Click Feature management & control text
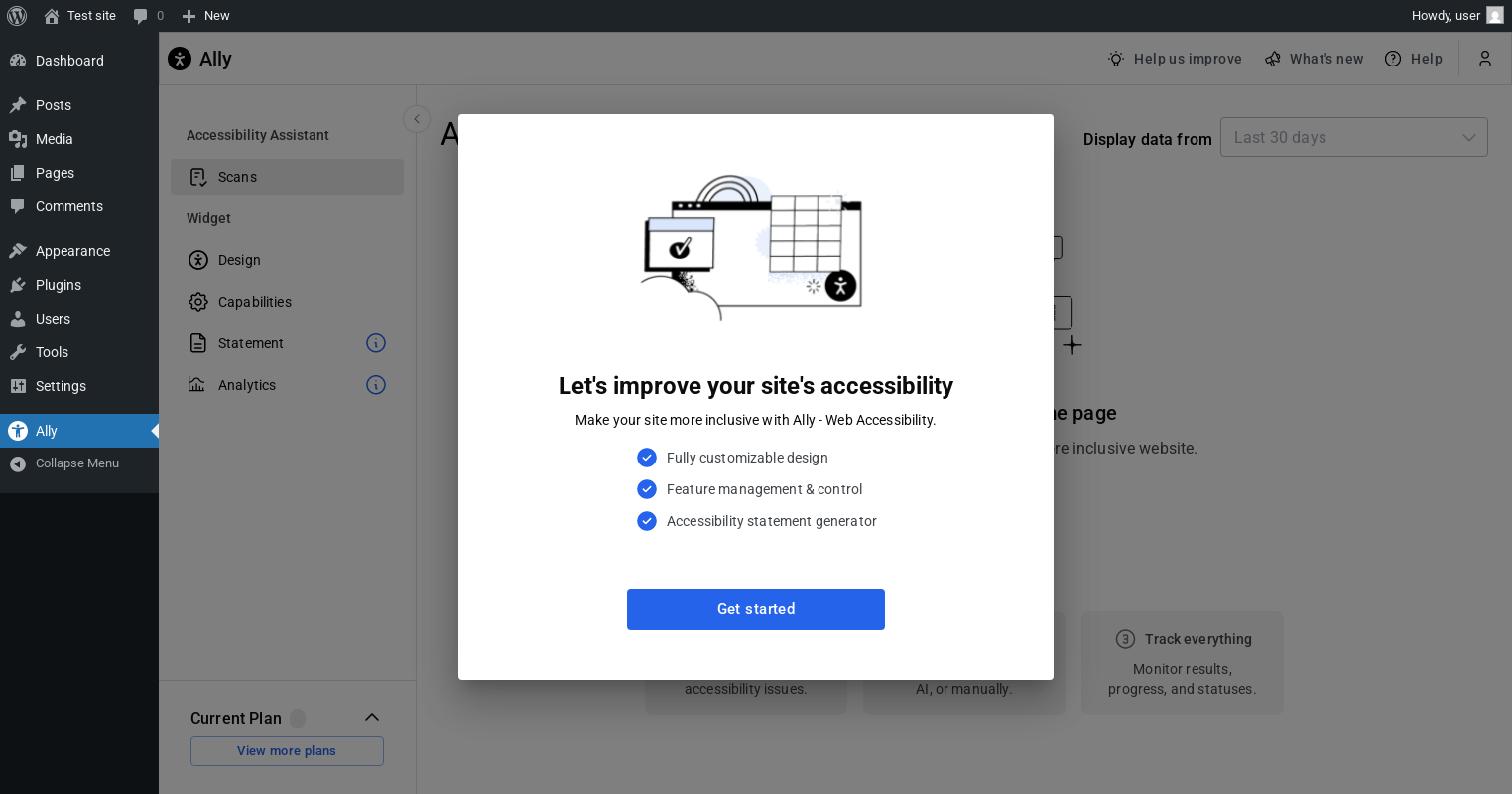 764,489
